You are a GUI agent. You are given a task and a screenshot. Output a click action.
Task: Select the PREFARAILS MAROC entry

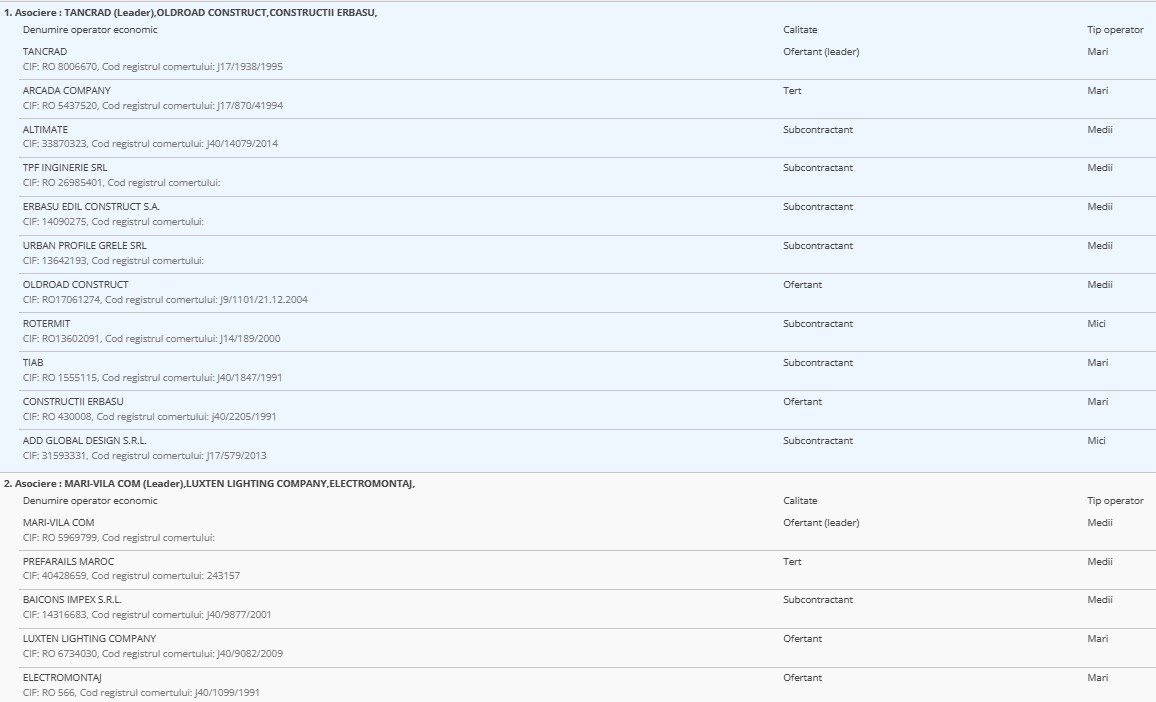pyautogui.click(x=69, y=562)
